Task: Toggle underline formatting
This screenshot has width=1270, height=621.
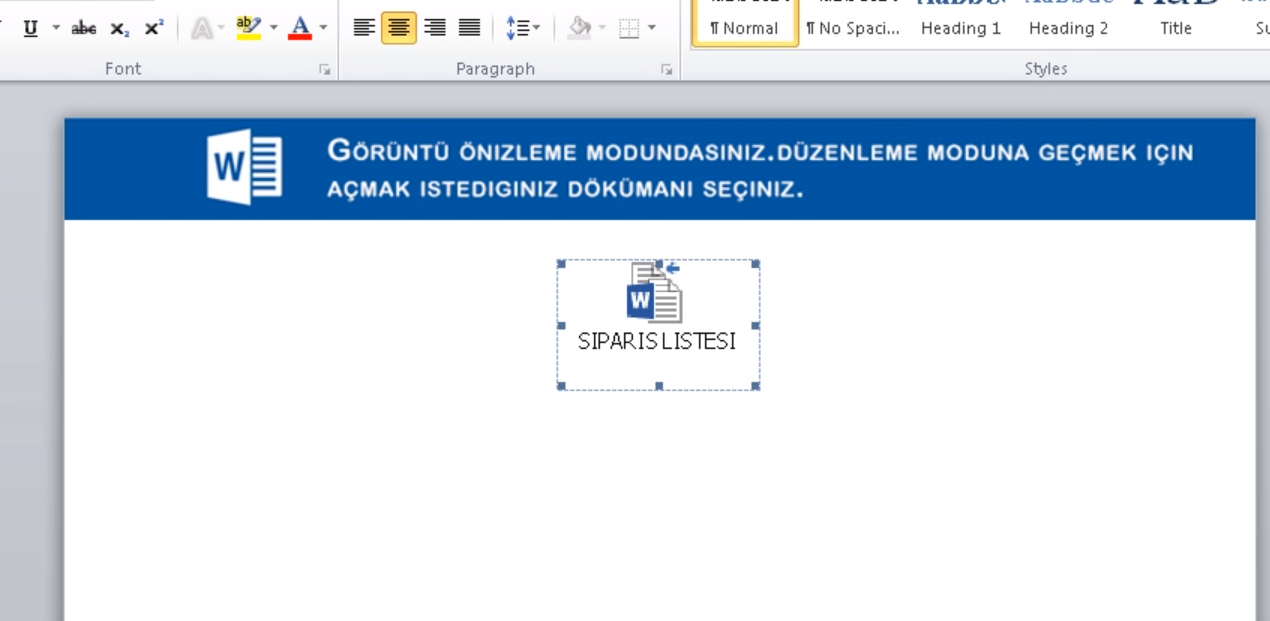Action: [30, 28]
